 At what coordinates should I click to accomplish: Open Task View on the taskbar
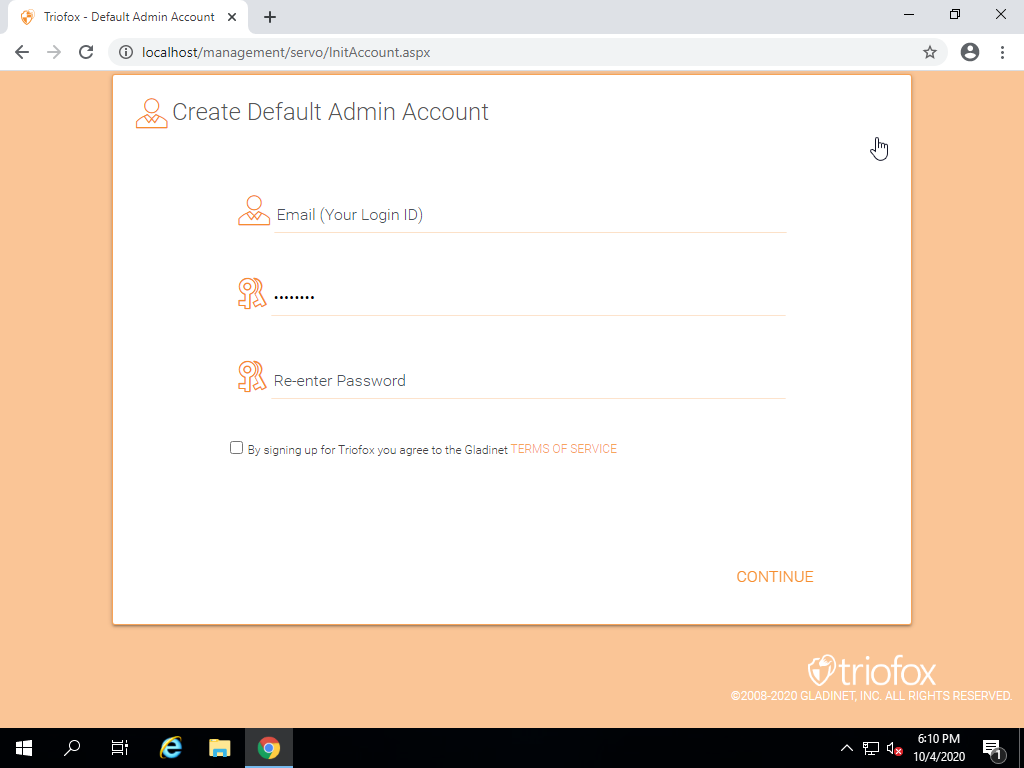(120, 748)
